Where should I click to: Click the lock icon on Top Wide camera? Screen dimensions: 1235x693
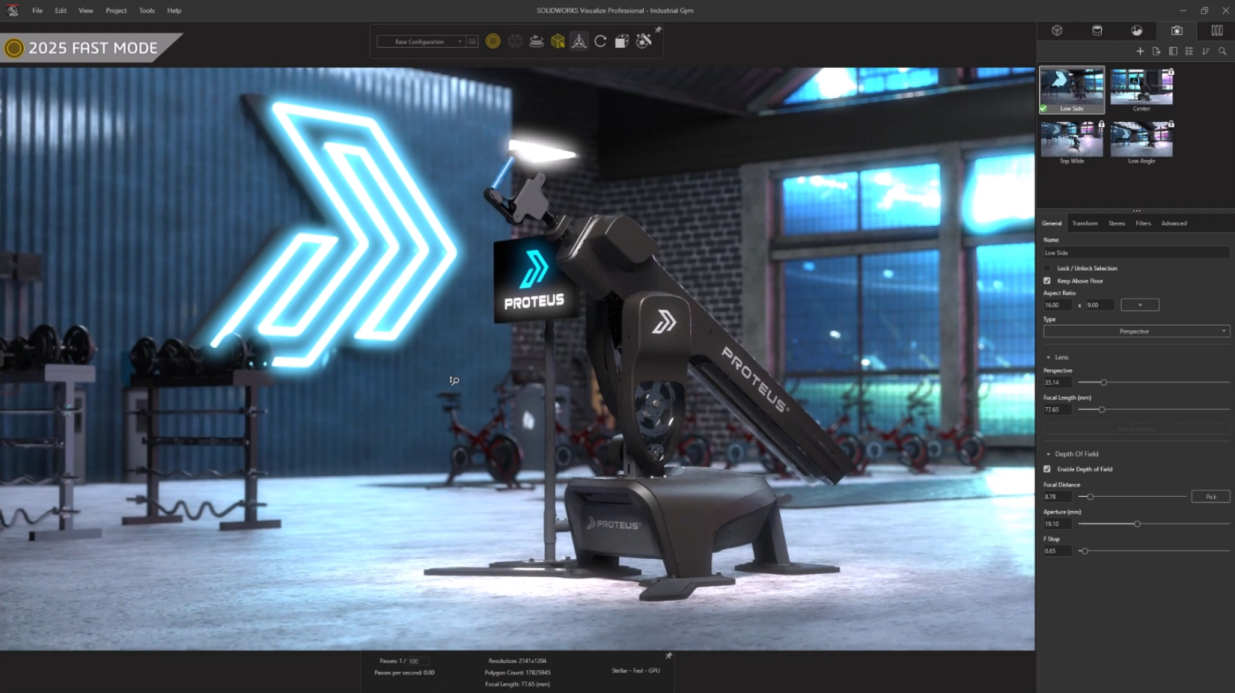click(1101, 125)
